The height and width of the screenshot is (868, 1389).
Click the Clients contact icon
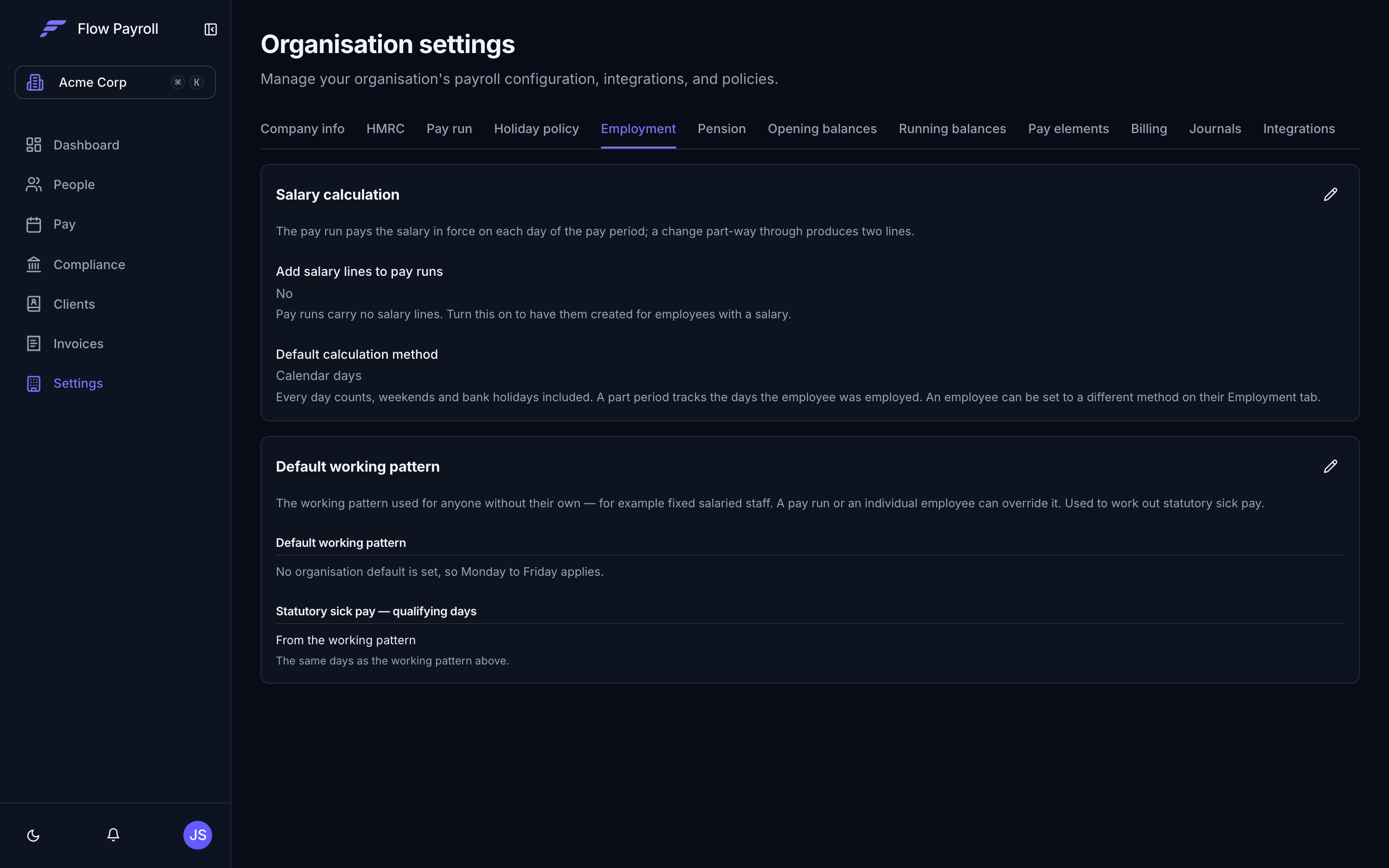pos(34,304)
